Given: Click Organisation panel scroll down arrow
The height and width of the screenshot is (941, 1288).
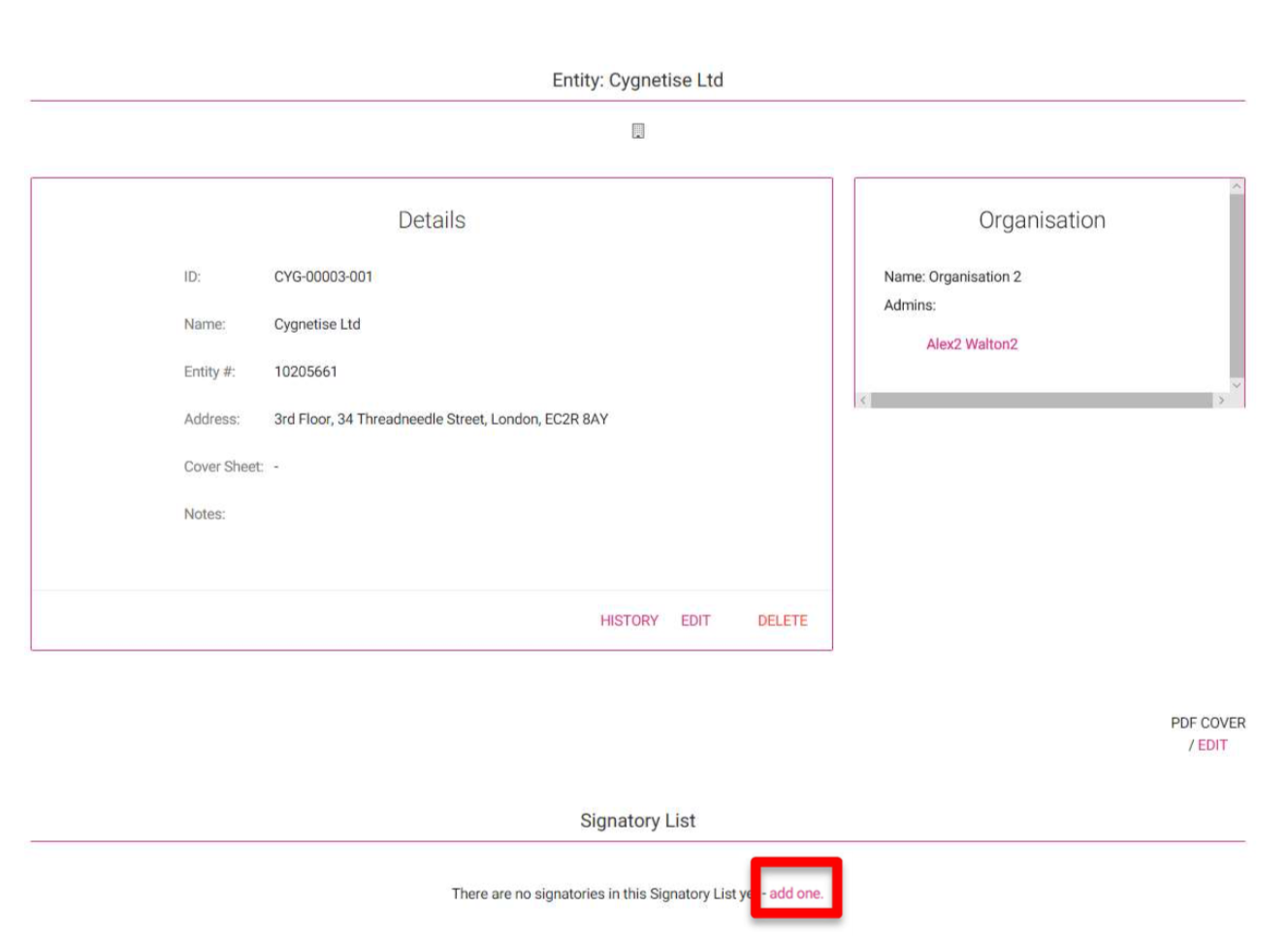Looking at the screenshot, I should pos(1237,385).
